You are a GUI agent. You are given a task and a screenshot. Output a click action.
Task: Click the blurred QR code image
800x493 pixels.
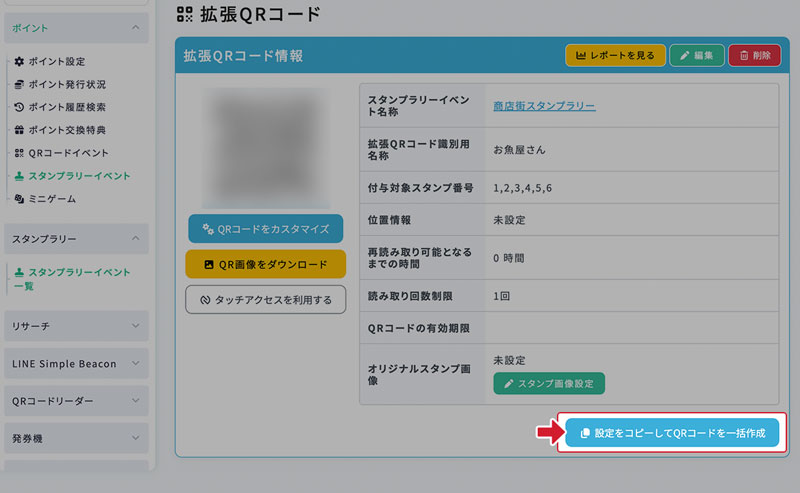[x=265, y=146]
